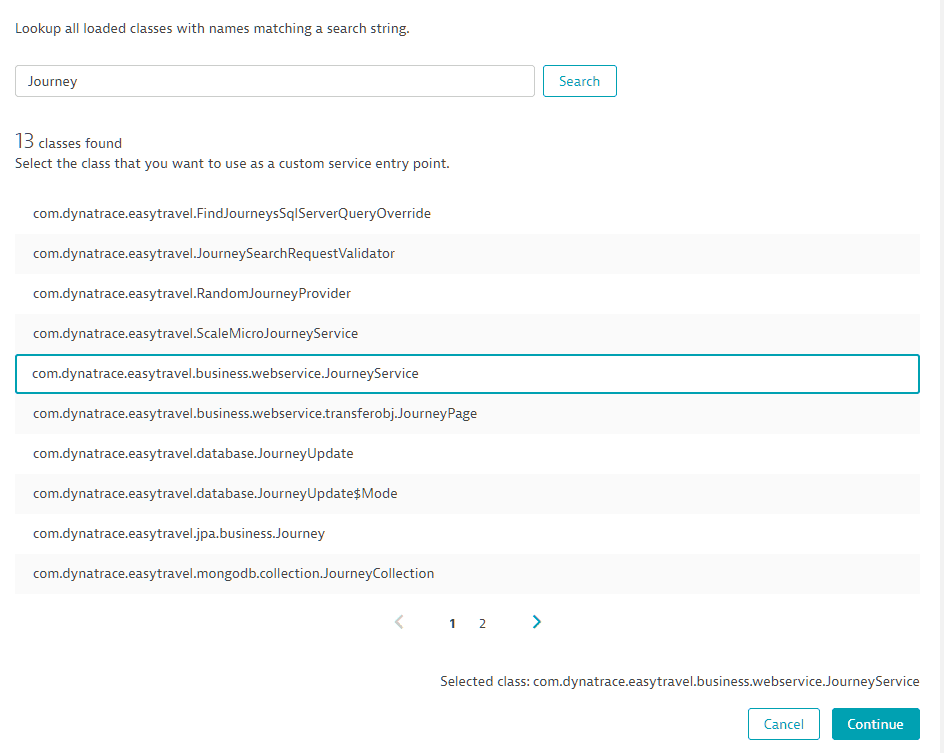Select the database.JourneyUpdate class
Viewport: 944px width, 753px height.
193,453
